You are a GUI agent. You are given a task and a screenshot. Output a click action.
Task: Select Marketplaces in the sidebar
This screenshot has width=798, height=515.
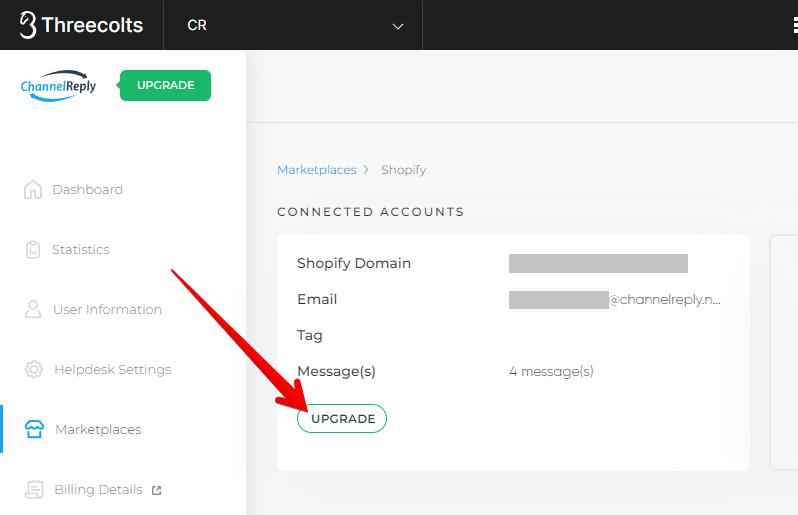coord(98,430)
